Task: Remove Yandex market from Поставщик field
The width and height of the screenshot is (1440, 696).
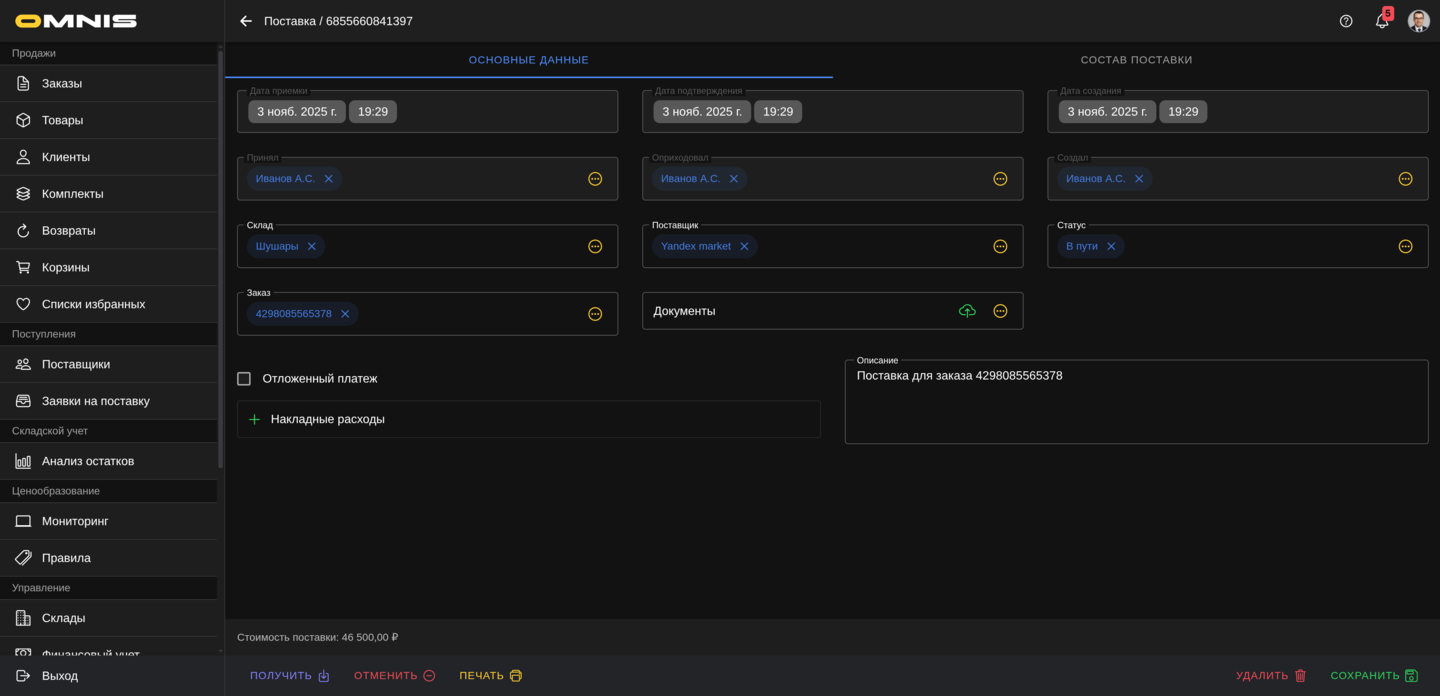Action: [744, 246]
